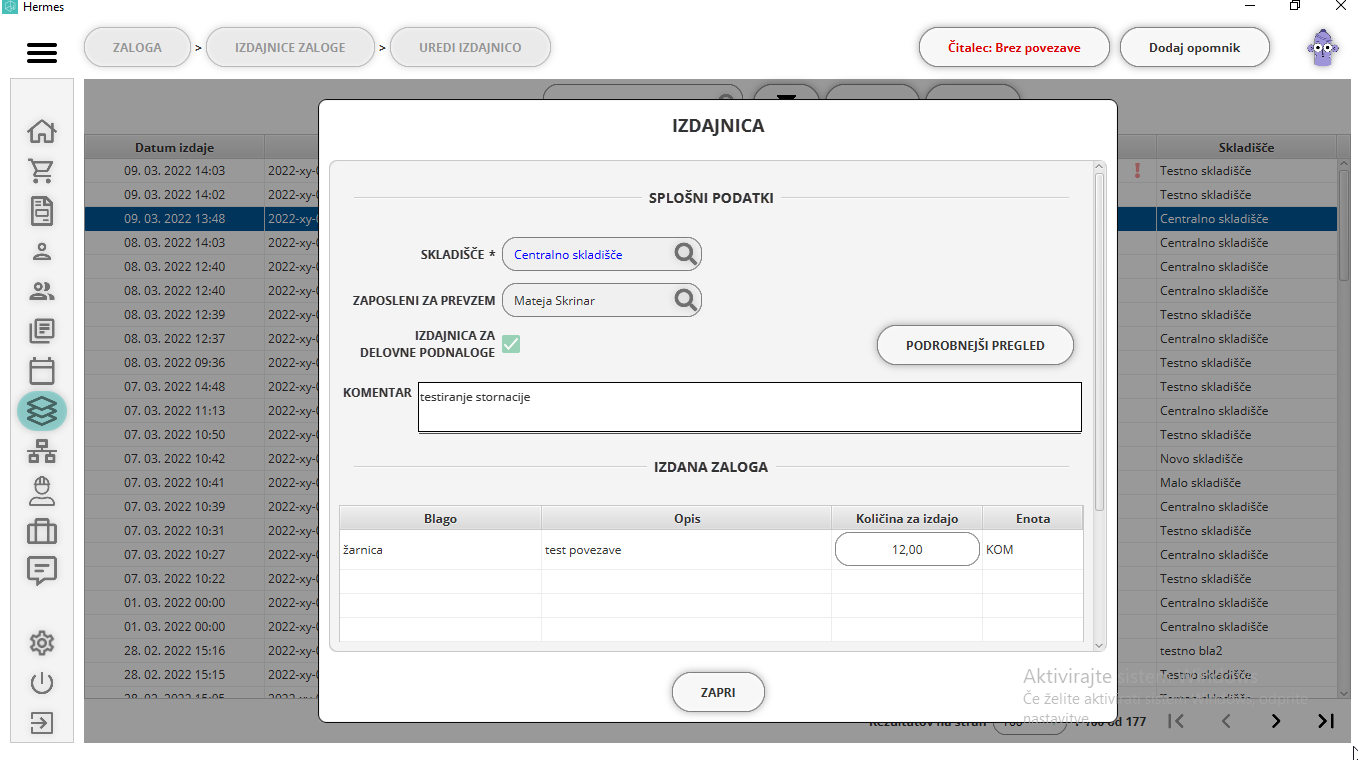Open PODROBNEJŠI PREGLED button
This screenshot has height=760, width=1358.
coord(975,345)
